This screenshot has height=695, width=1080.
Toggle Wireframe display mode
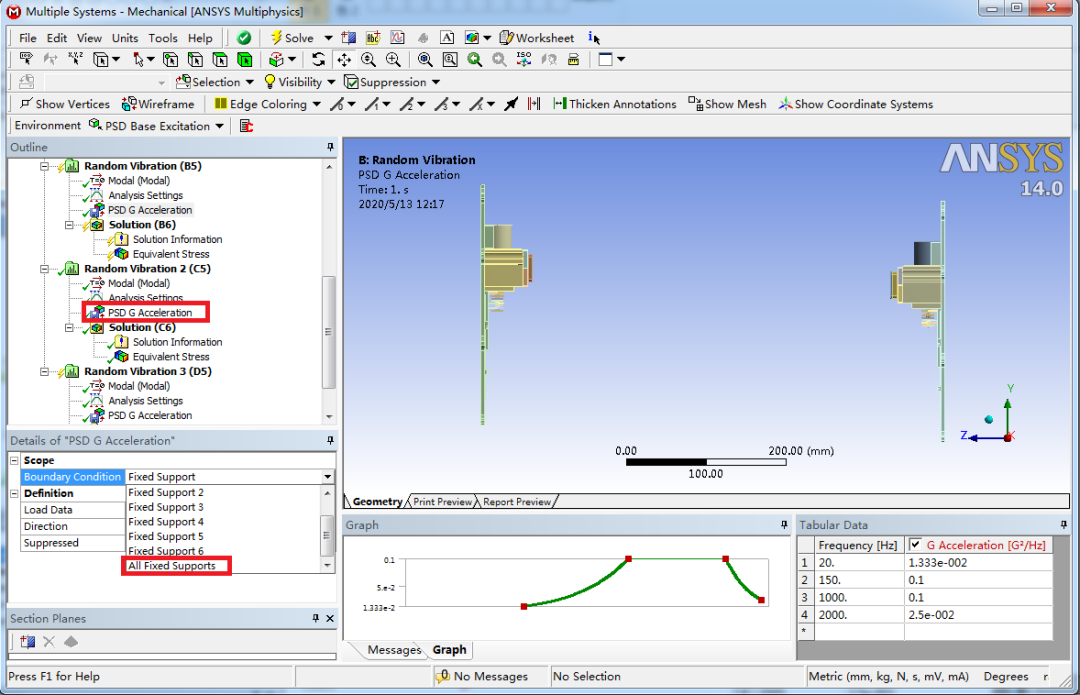pyautogui.click(x=158, y=104)
